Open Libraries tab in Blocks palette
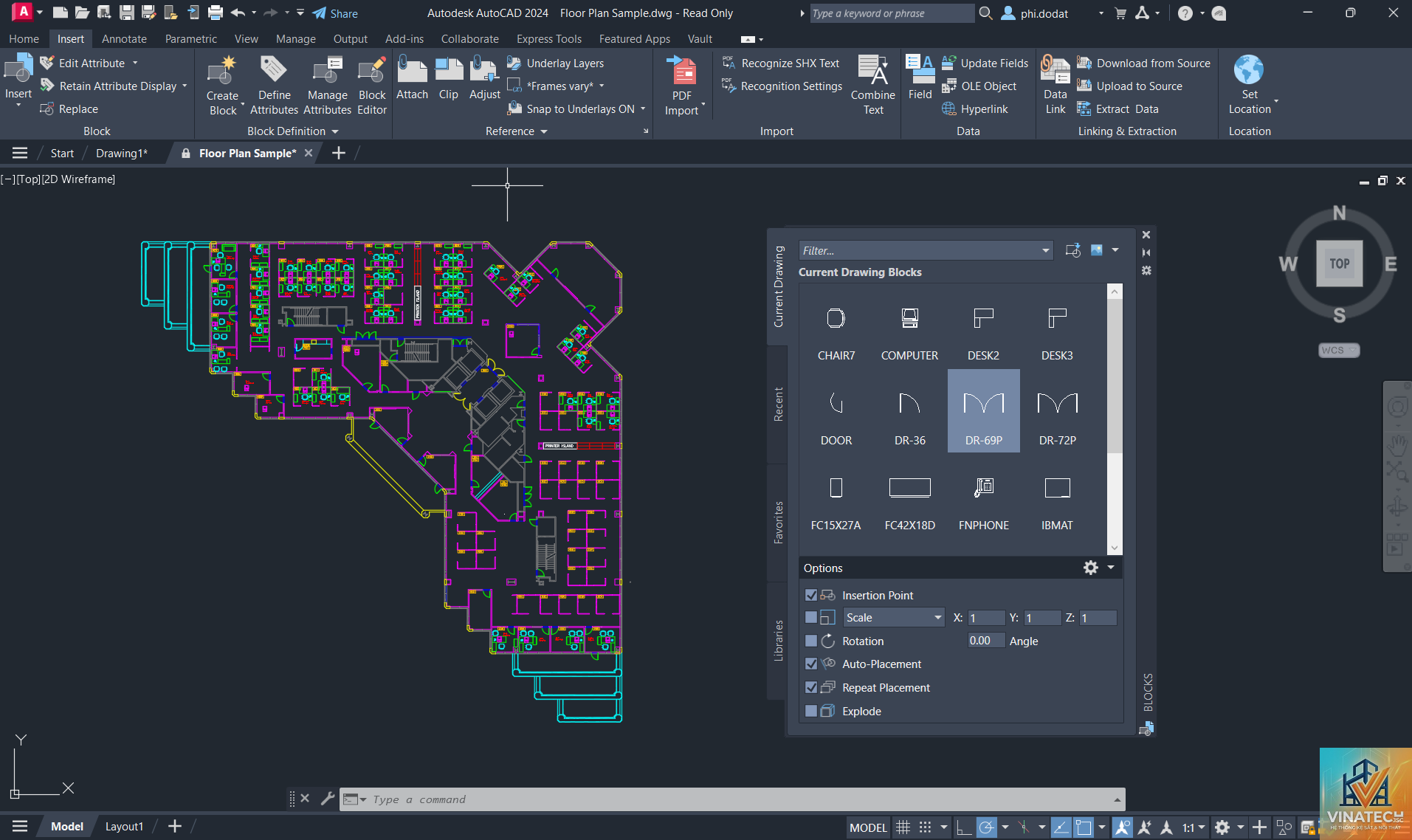Image resolution: width=1412 pixels, height=840 pixels. [x=778, y=640]
